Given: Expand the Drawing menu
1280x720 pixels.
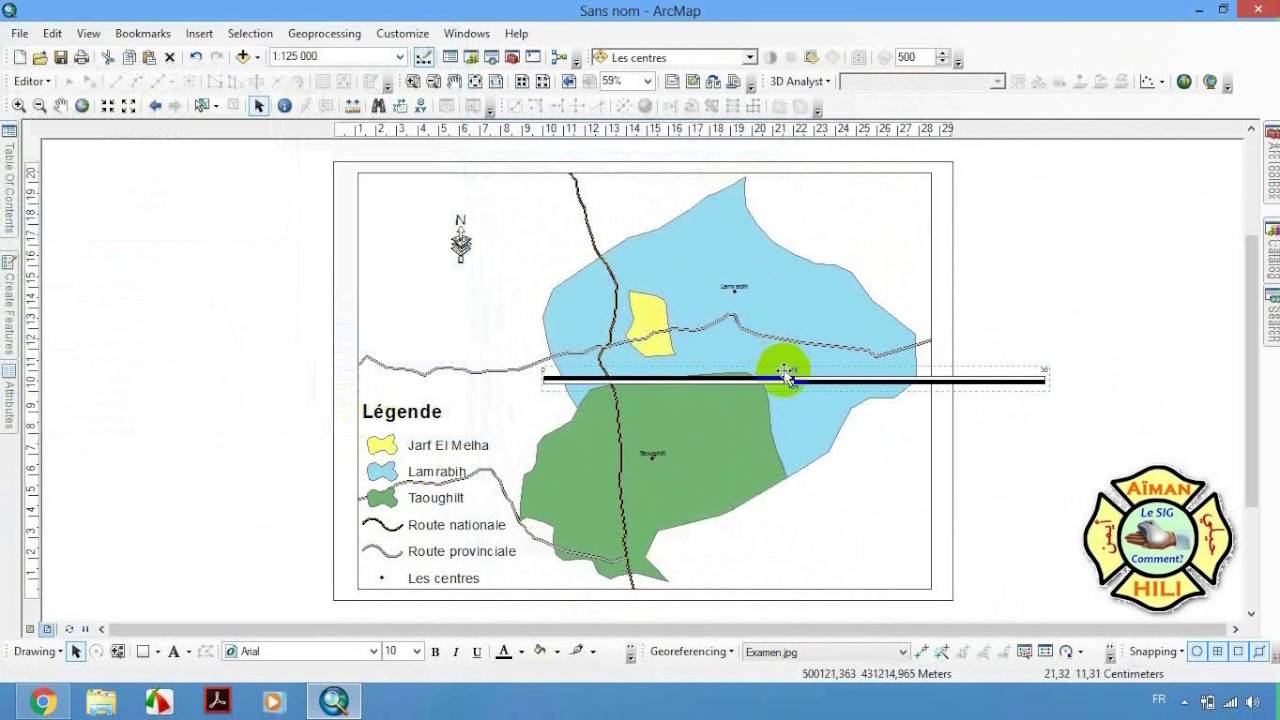Looking at the screenshot, I should pyautogui.click(x=38, y=652).
